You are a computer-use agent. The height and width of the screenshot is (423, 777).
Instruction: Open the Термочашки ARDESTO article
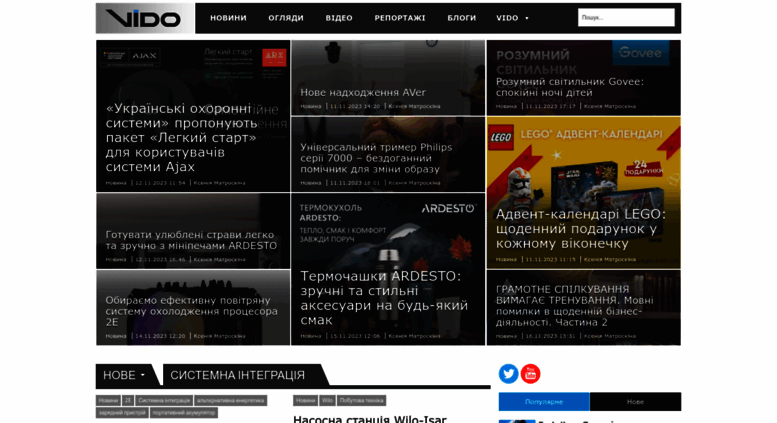pos(384,298)
